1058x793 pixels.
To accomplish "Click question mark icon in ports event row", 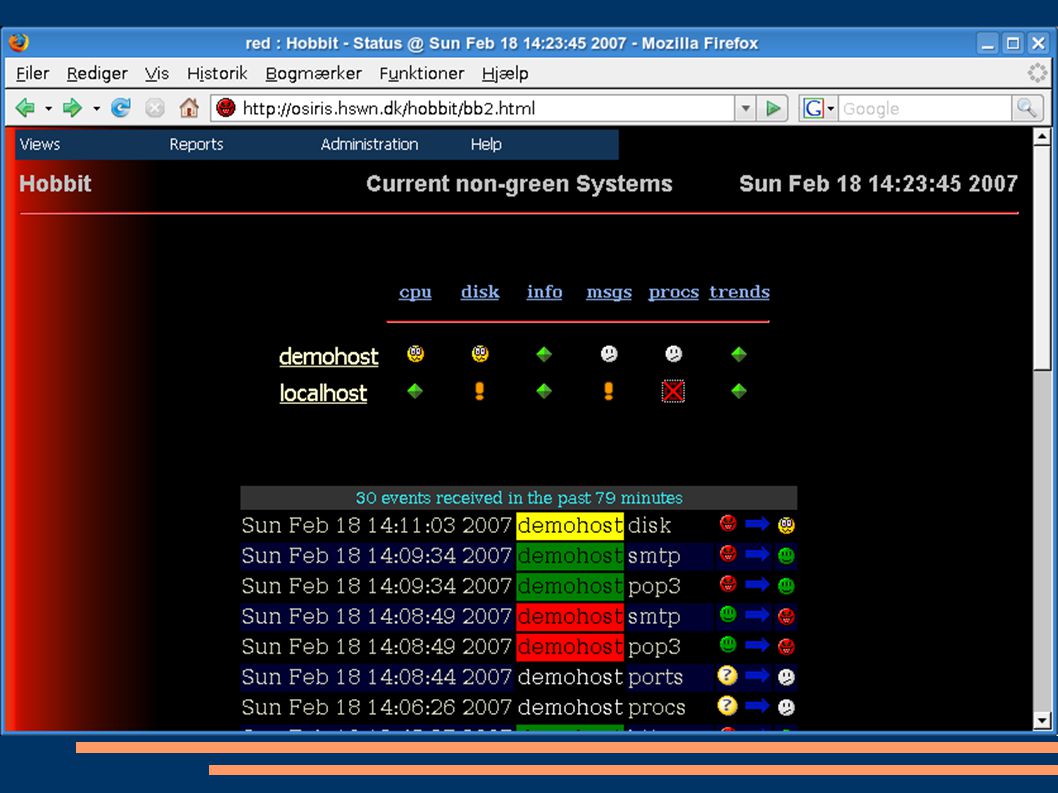I will pos(727,675).
